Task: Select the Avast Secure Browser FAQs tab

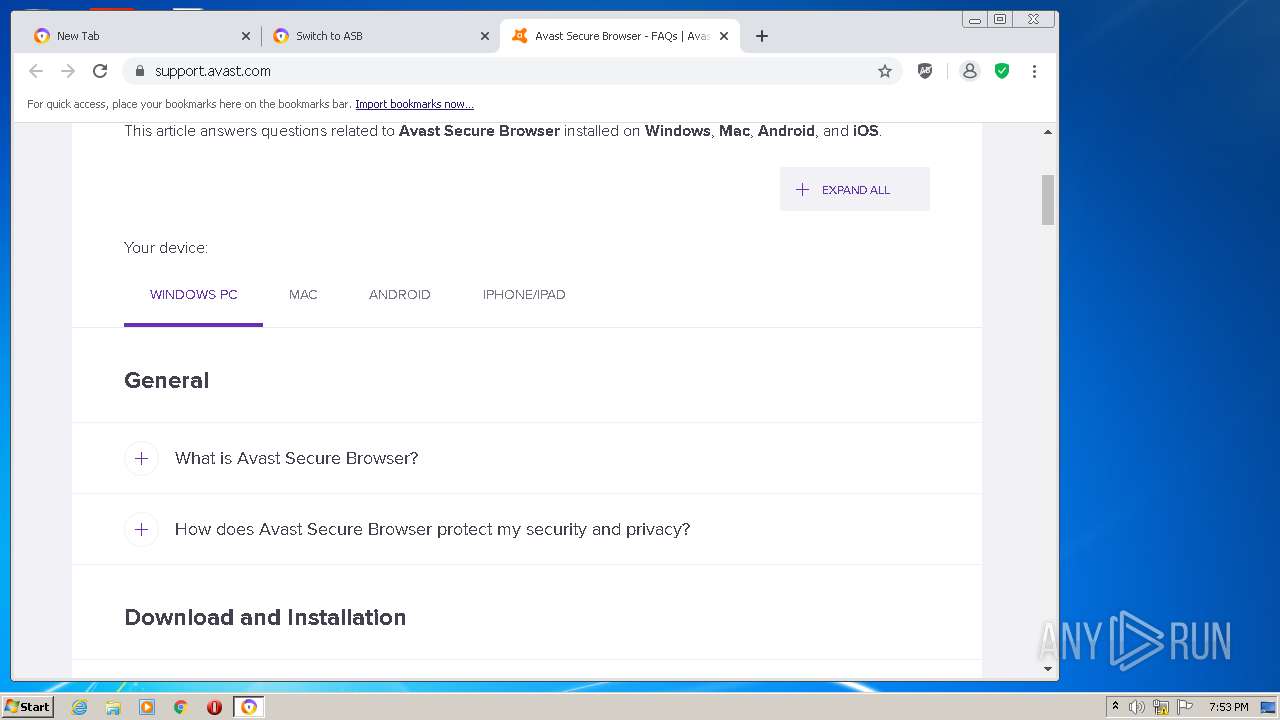Action: point(620,36)
